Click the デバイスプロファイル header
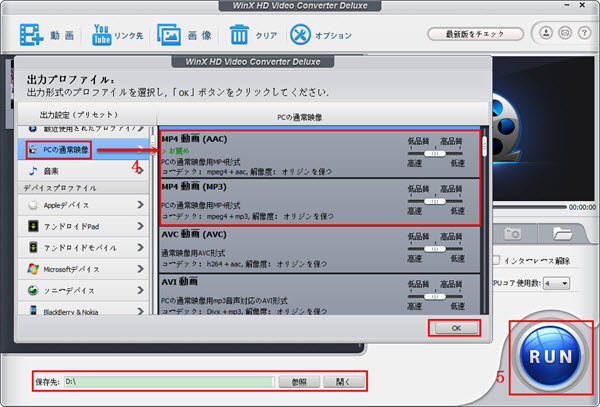600x407 pixels. (60, 188)
